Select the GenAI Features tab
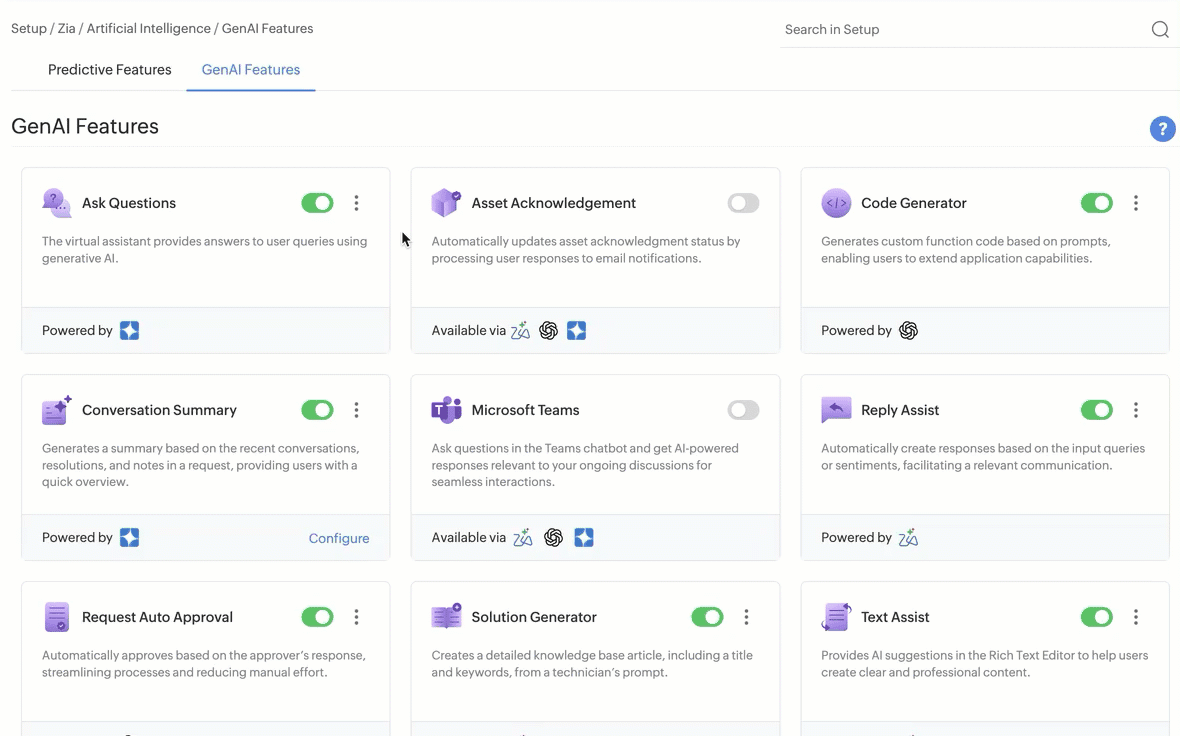1180x736 pixels. [251, 70]
